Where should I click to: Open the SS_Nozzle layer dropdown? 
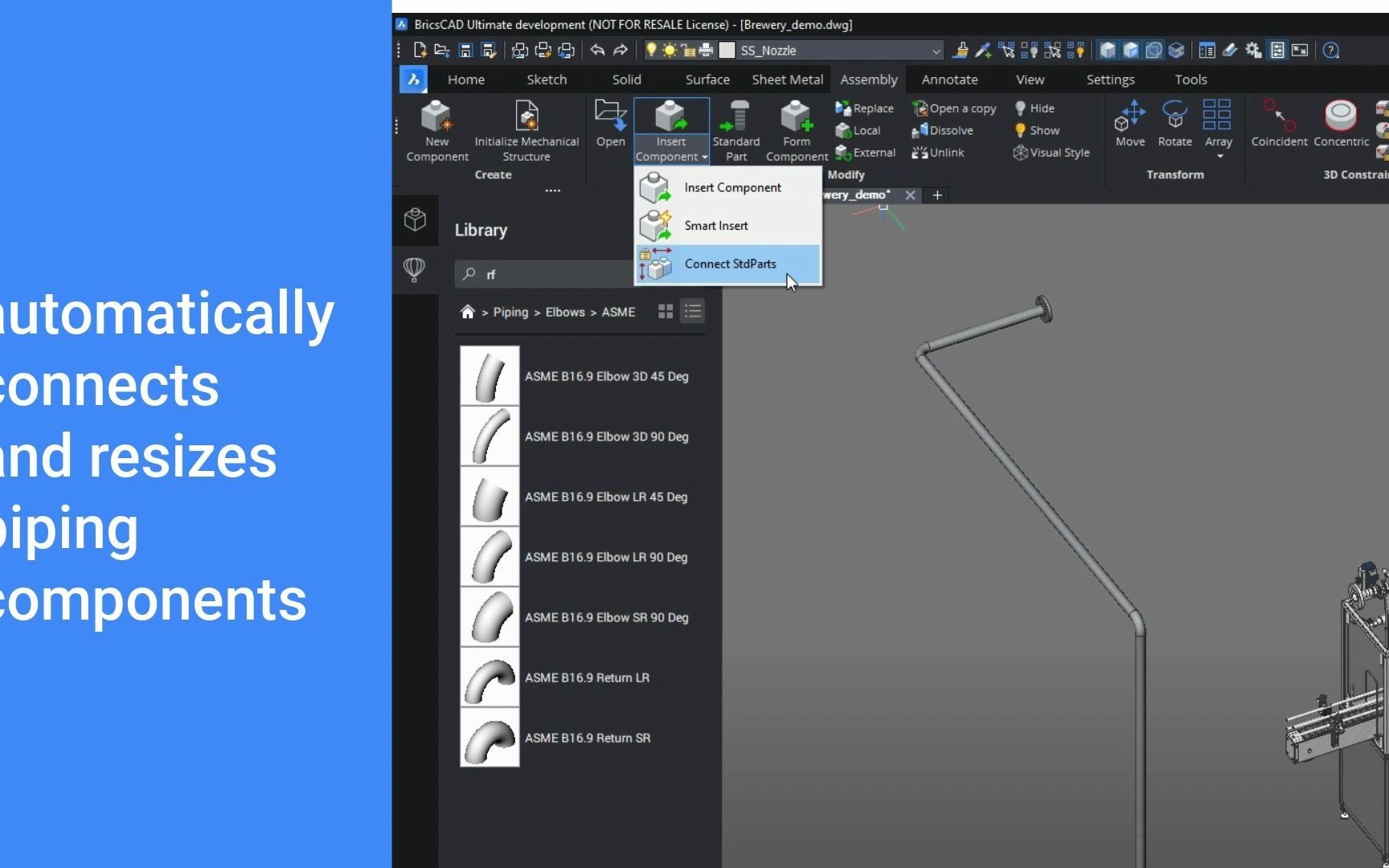coord(935,50)
